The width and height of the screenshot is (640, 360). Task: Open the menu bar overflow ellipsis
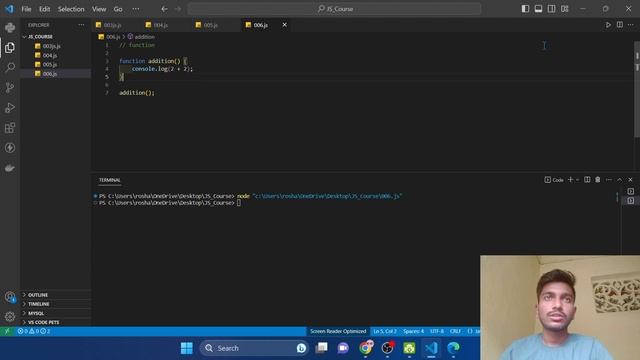[136, 9]
